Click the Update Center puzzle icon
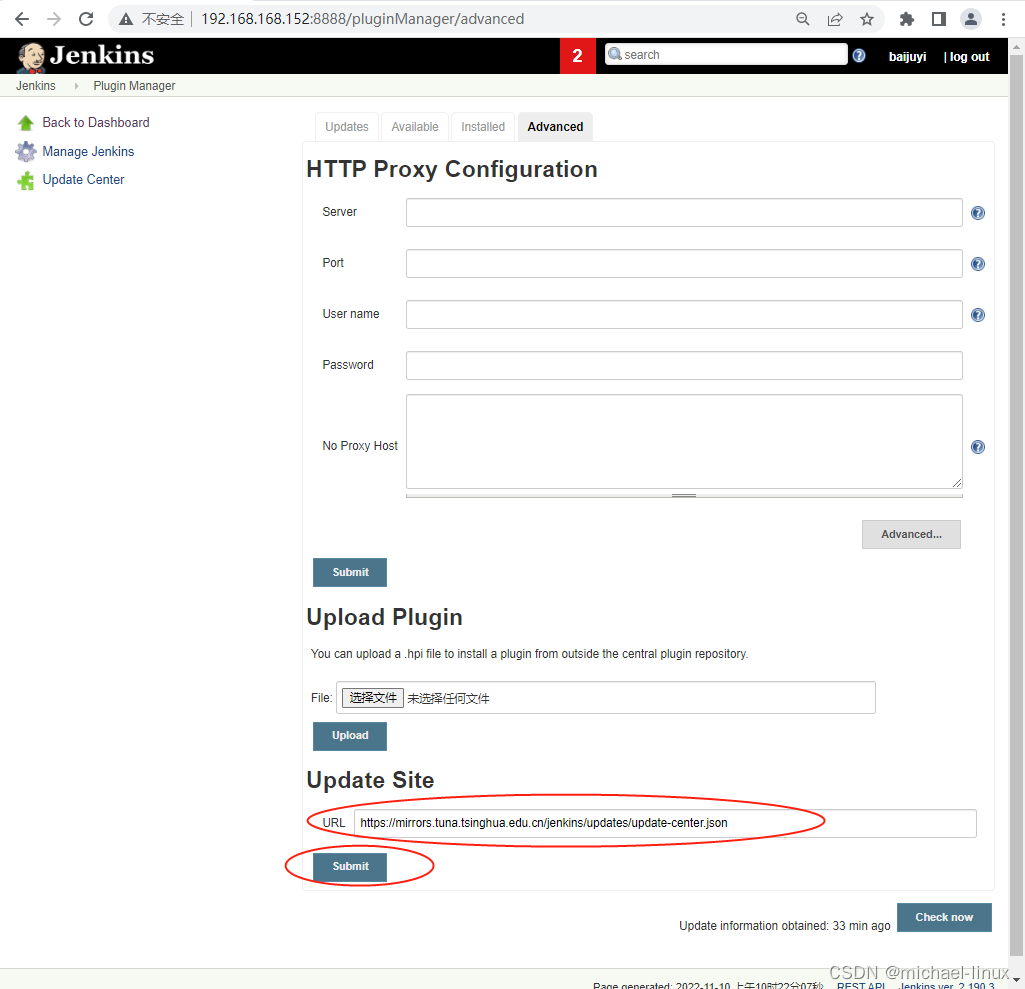This screenshot has height=989, width=1025. click(x=25, y=180)
